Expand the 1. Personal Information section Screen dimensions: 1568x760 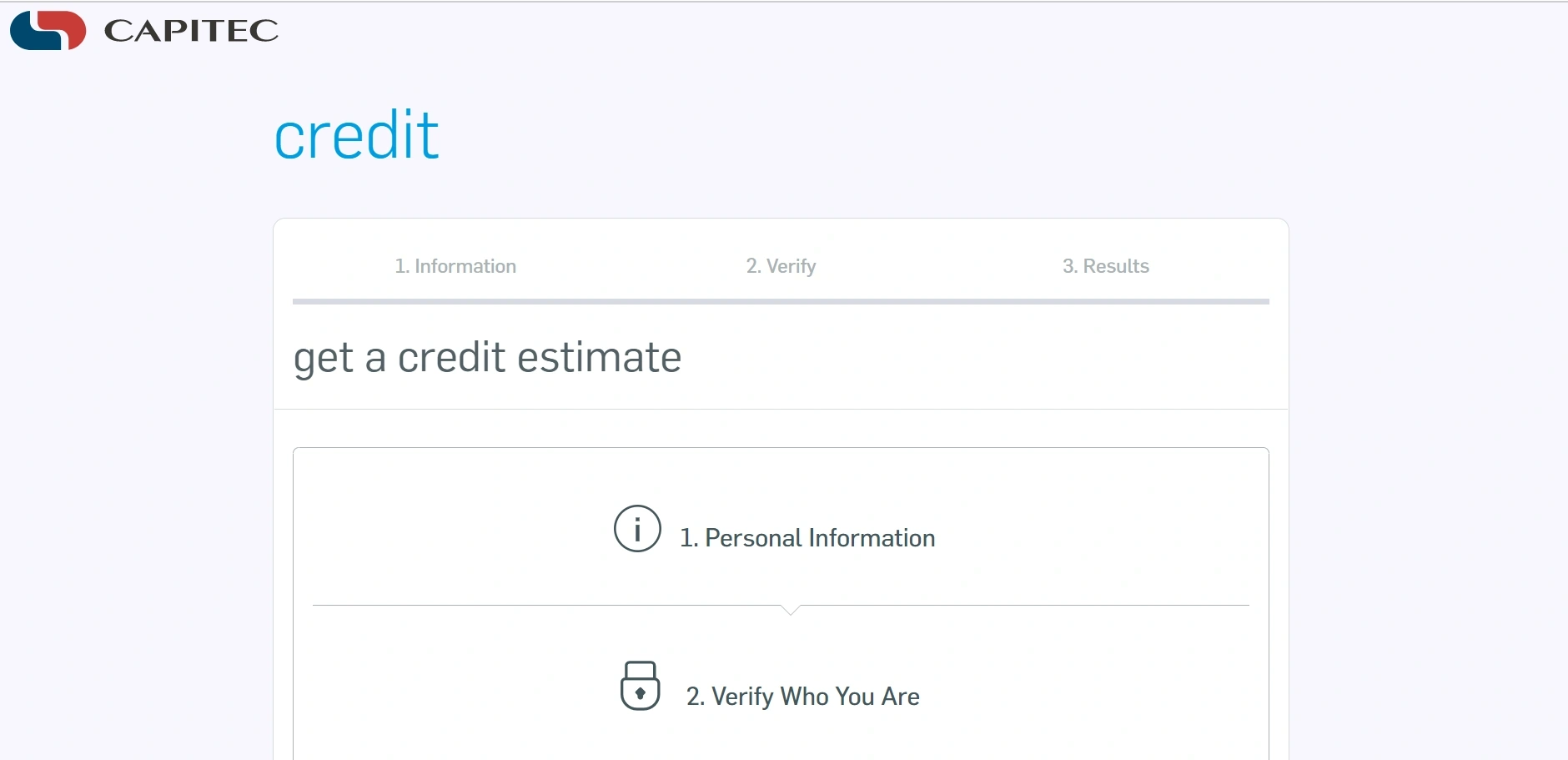pos(807,538)
